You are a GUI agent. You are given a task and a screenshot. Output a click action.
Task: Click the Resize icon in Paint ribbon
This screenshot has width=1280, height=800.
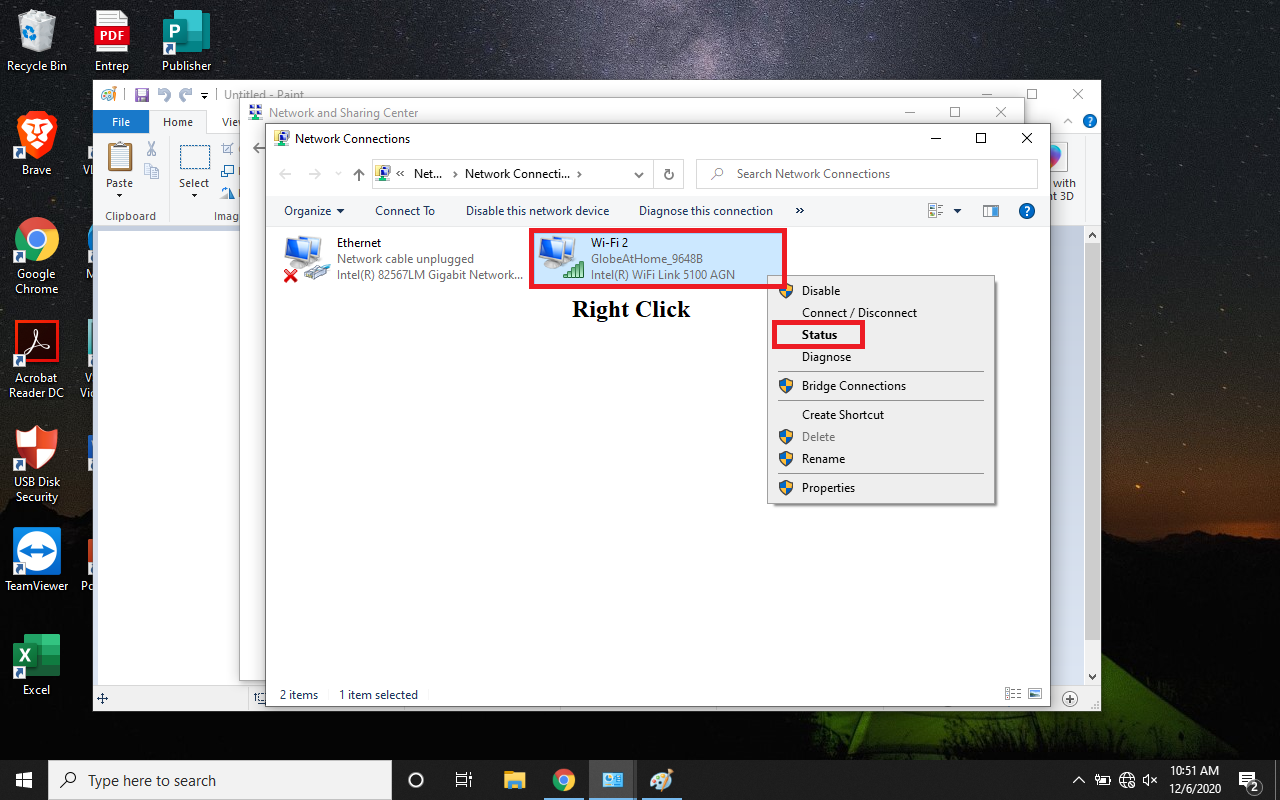pyautogui.click(x=228, y=171)
